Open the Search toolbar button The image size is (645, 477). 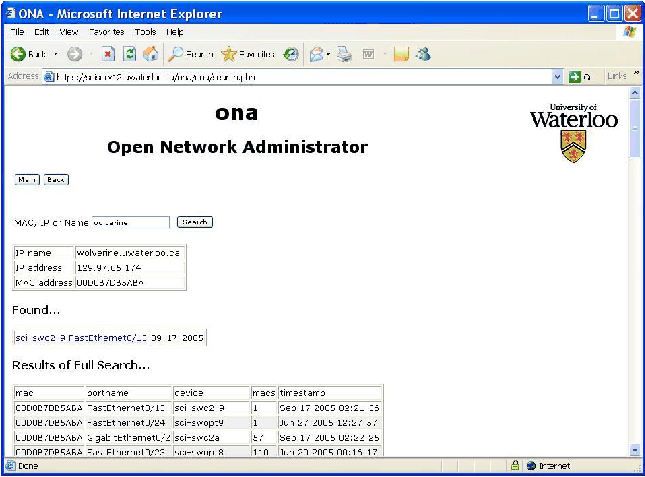coord(188,54)
